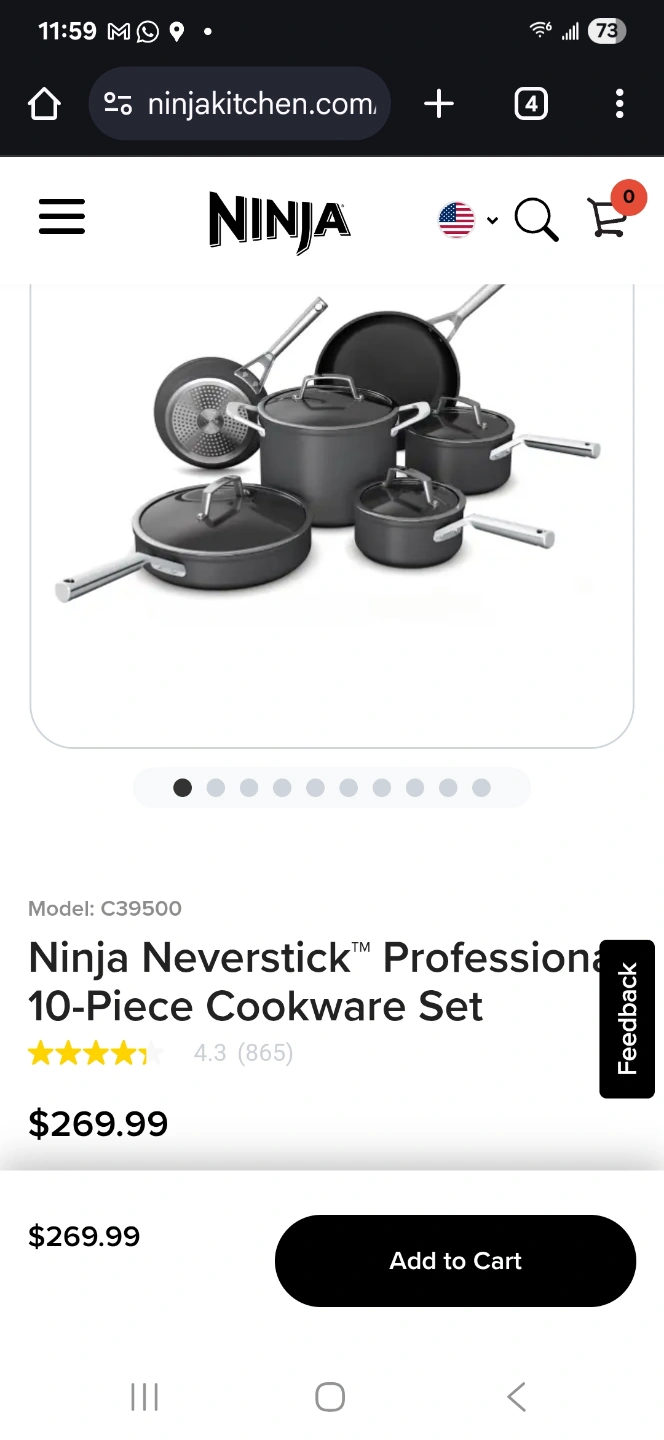Open the browser three-dot overflow menu
This screenshot has width=664, height=1440.
coord(620,104)
